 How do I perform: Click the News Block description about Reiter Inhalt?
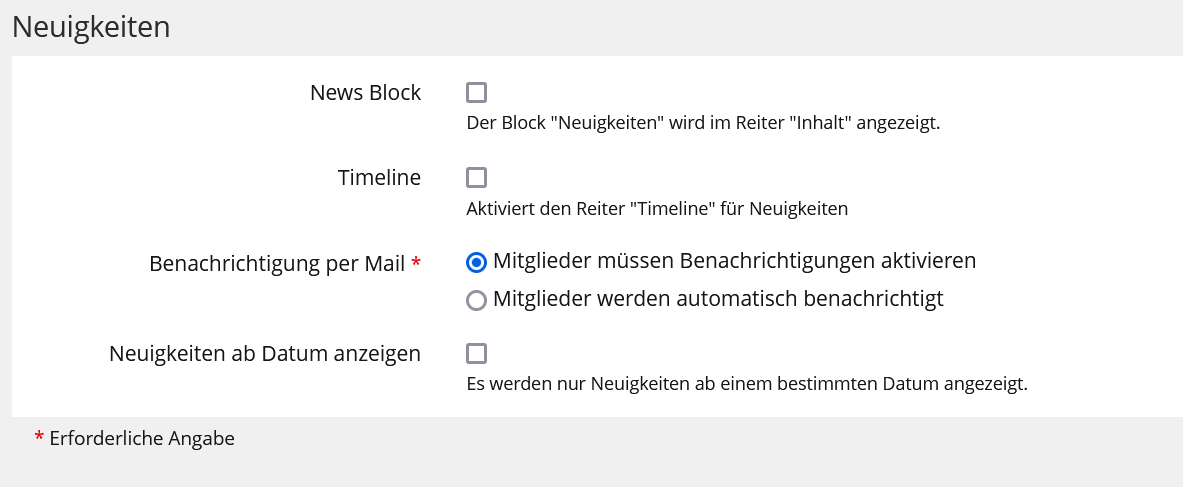(703, 124)
